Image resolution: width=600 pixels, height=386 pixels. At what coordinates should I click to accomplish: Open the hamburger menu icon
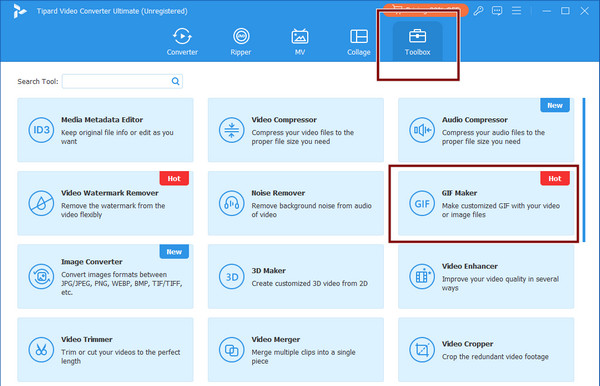(517, 11)
